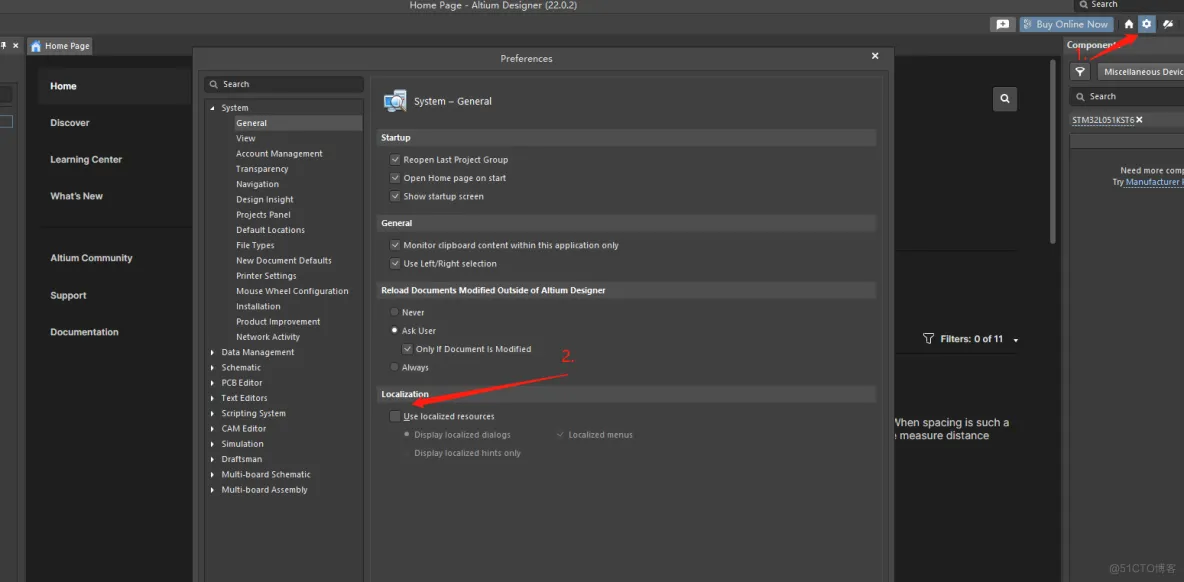Close the Preferences dialog

(875, 56)
